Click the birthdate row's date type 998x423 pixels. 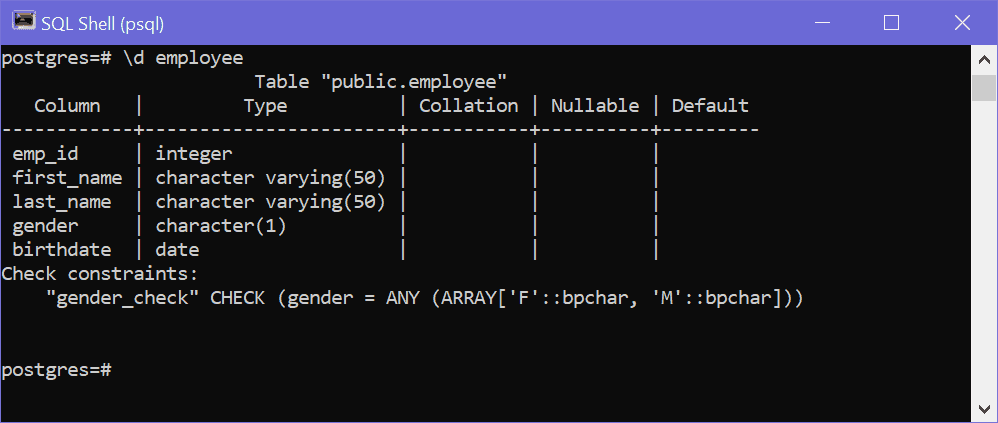[x=178, y=250]
